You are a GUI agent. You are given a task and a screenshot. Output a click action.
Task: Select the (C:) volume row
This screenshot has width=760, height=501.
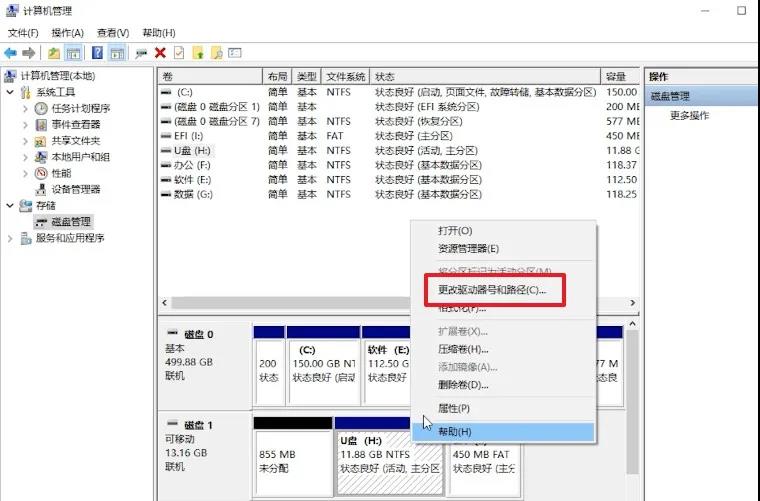[x=399, y=92]
